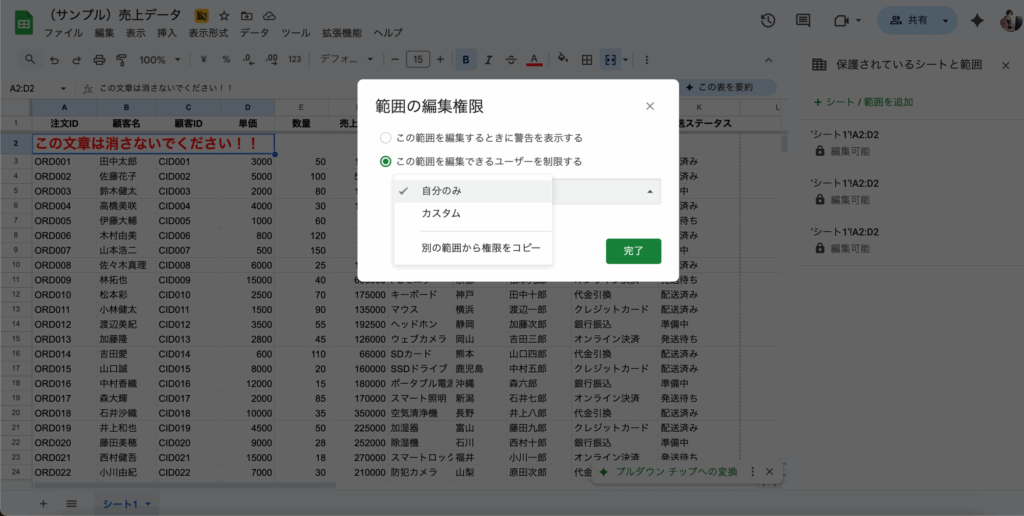This screenshot has height=516, width=1024.
Task: Open the プルダウン チップ suggestion options menu
Action: 752,472
